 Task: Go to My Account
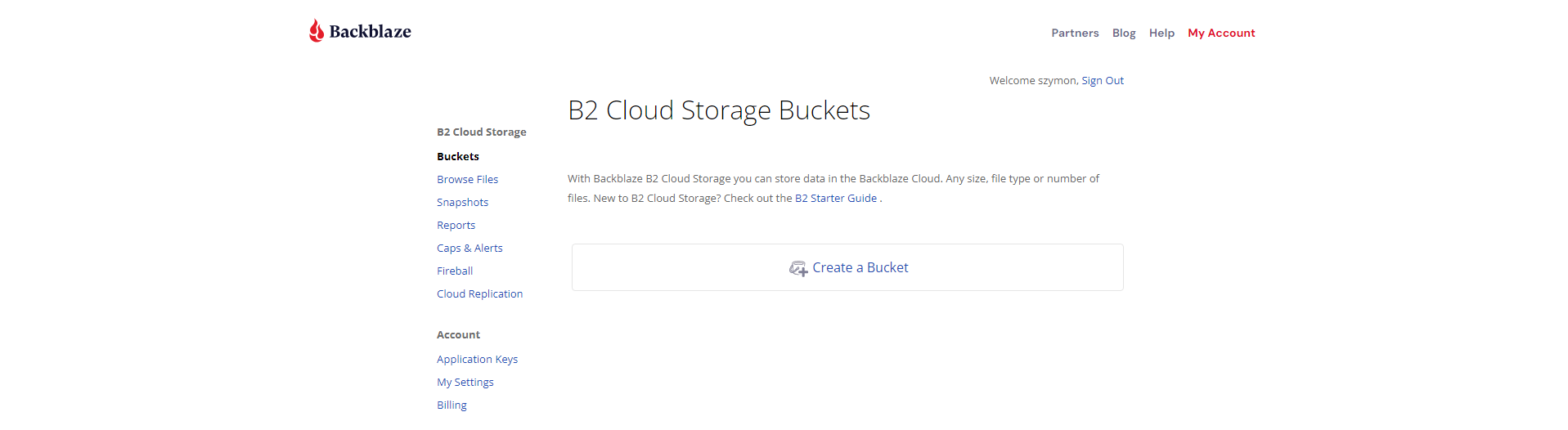1220,34
